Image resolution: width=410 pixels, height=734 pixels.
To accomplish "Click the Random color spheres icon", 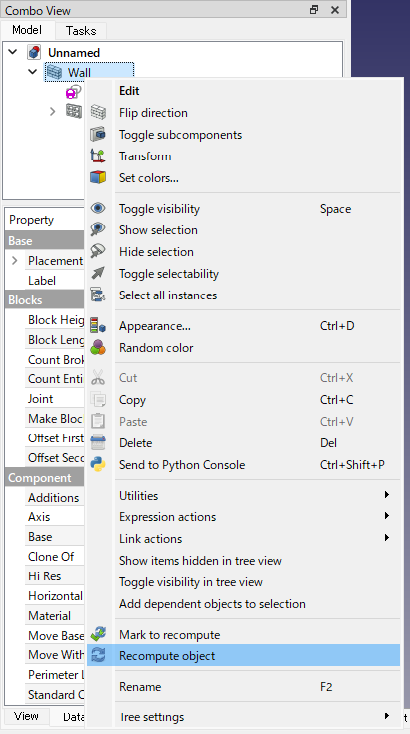I will [98, 348].
